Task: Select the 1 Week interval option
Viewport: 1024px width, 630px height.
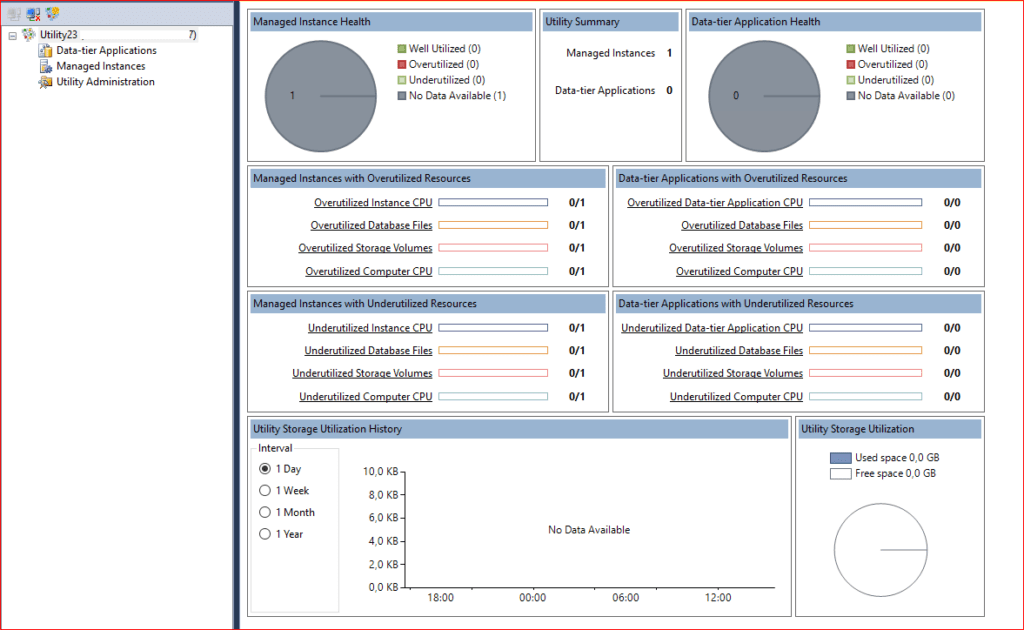Action: pyautogui.click(x=265, y=491)
